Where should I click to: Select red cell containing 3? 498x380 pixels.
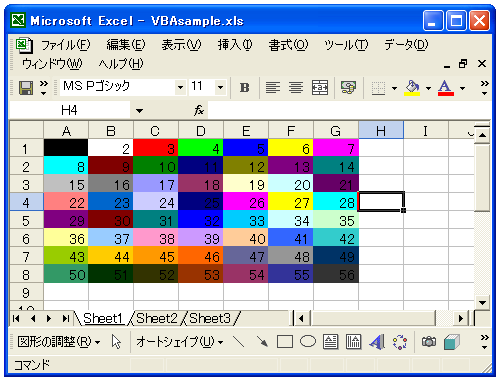155,148
